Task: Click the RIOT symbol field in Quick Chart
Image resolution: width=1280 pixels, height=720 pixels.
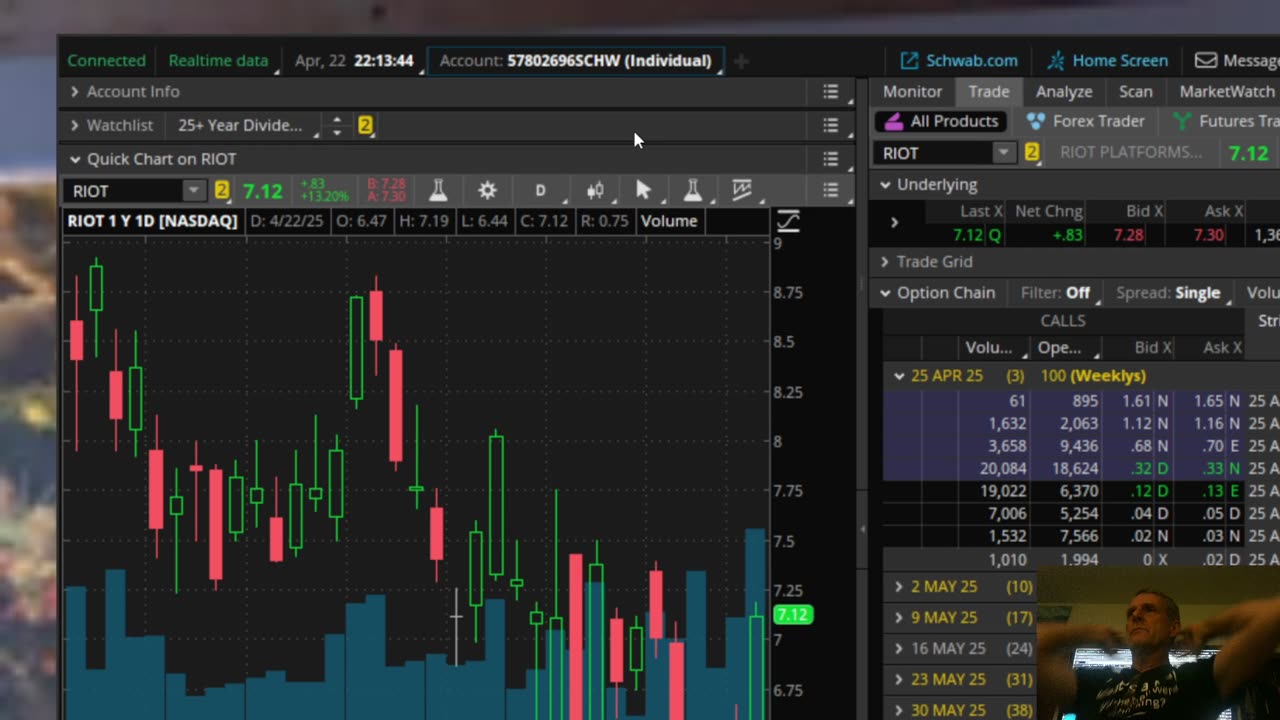Action: [x=123, y=190]
